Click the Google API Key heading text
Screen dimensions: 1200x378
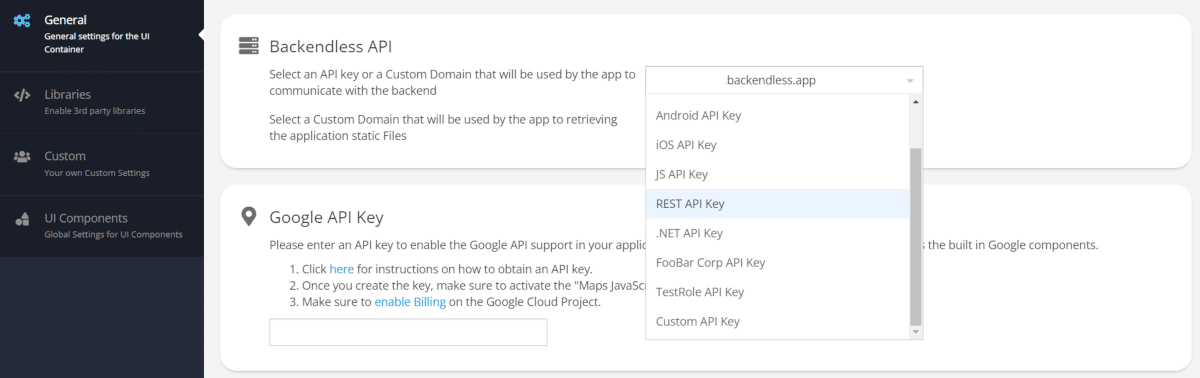tap(326, 217)
